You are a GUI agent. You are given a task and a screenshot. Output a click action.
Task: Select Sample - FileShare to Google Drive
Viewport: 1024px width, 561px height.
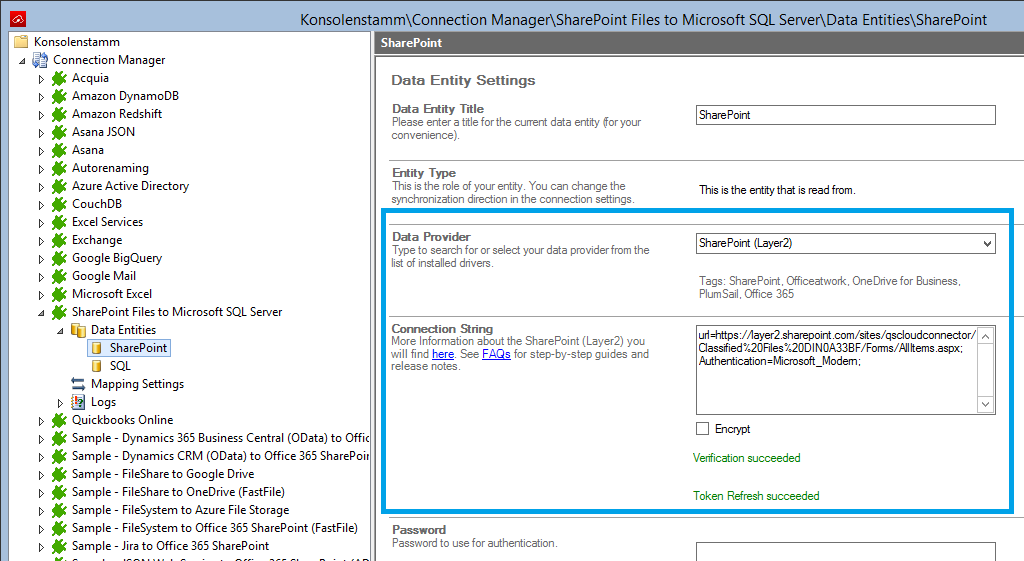tap(162, 474)
